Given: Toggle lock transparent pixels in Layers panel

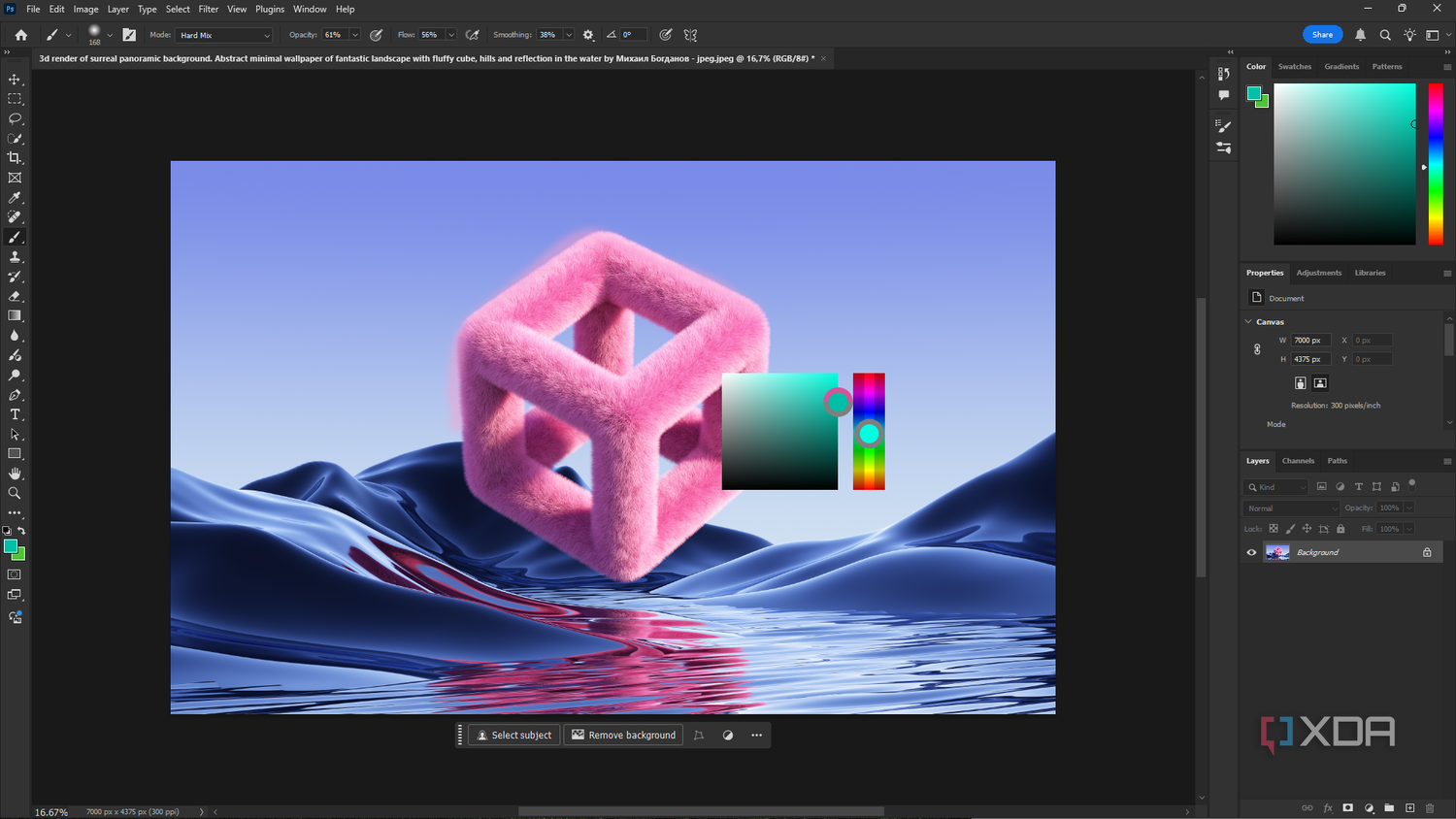Looking at the screenshot, I should (x=1274, y=529).
